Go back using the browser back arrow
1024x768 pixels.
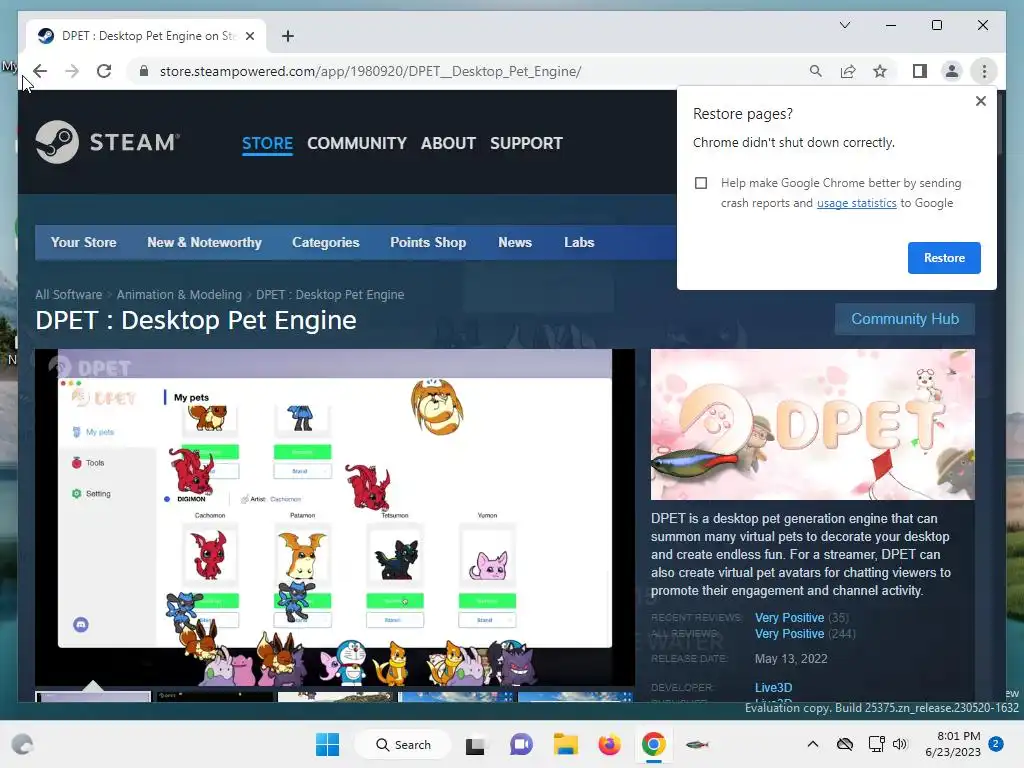point(40,71)
